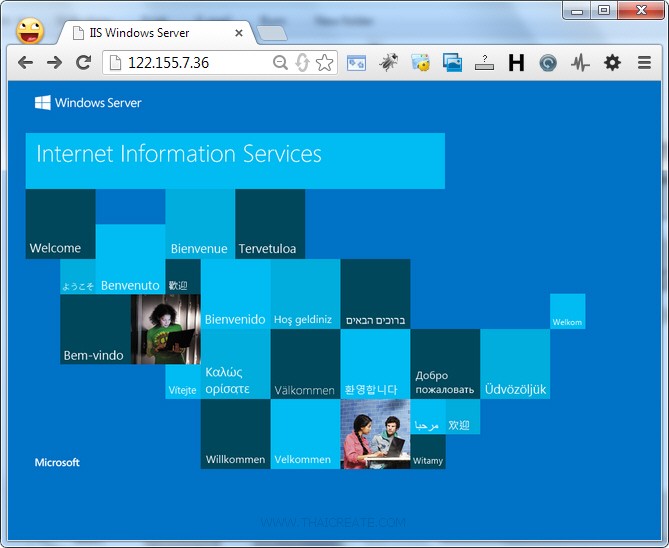Click the Microsoft logo text
This screenshot has height=548, width=669.
[x=57, y=462]
